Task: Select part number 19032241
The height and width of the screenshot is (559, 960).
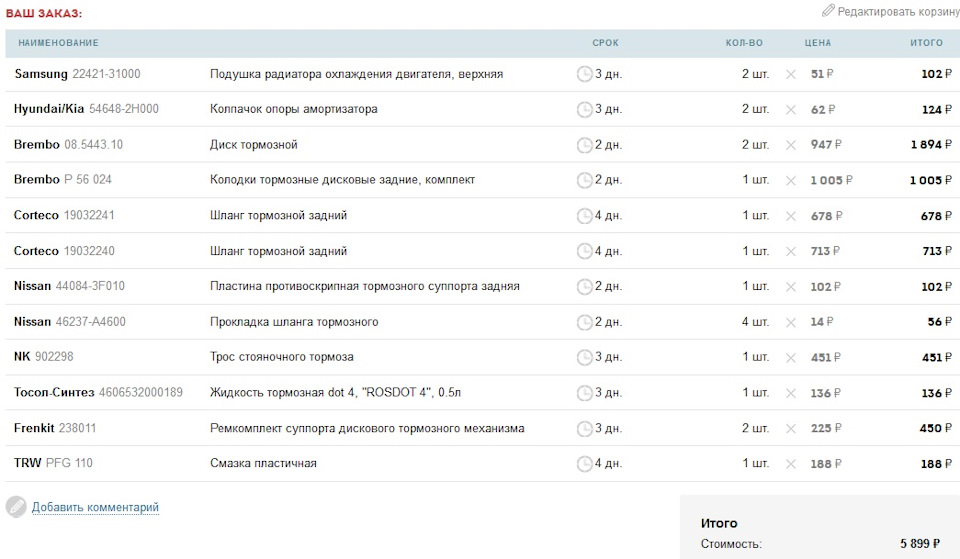Action: 89,215
